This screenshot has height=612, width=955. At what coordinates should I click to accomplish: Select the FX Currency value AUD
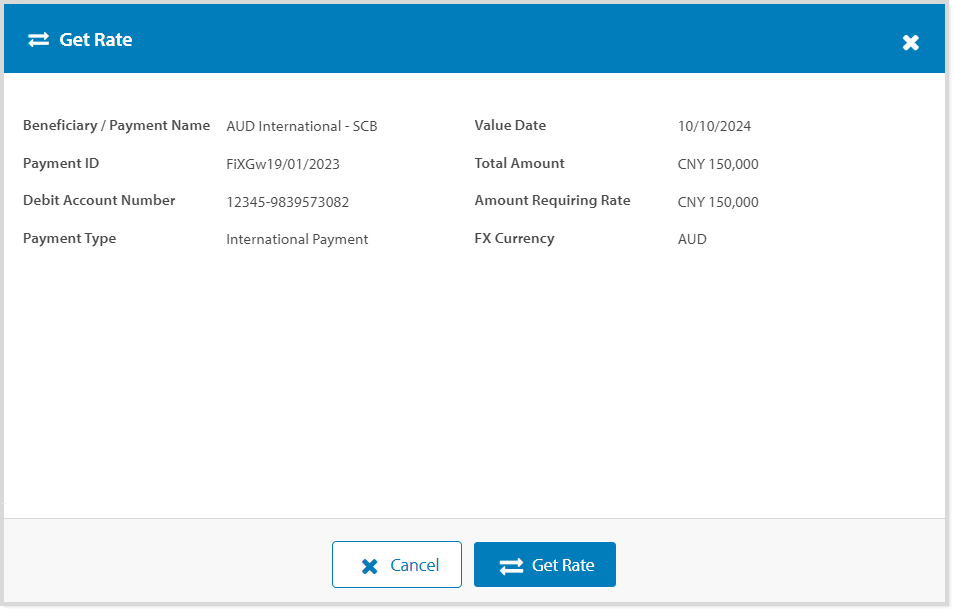pyautogui.click(x=692, y=240)
